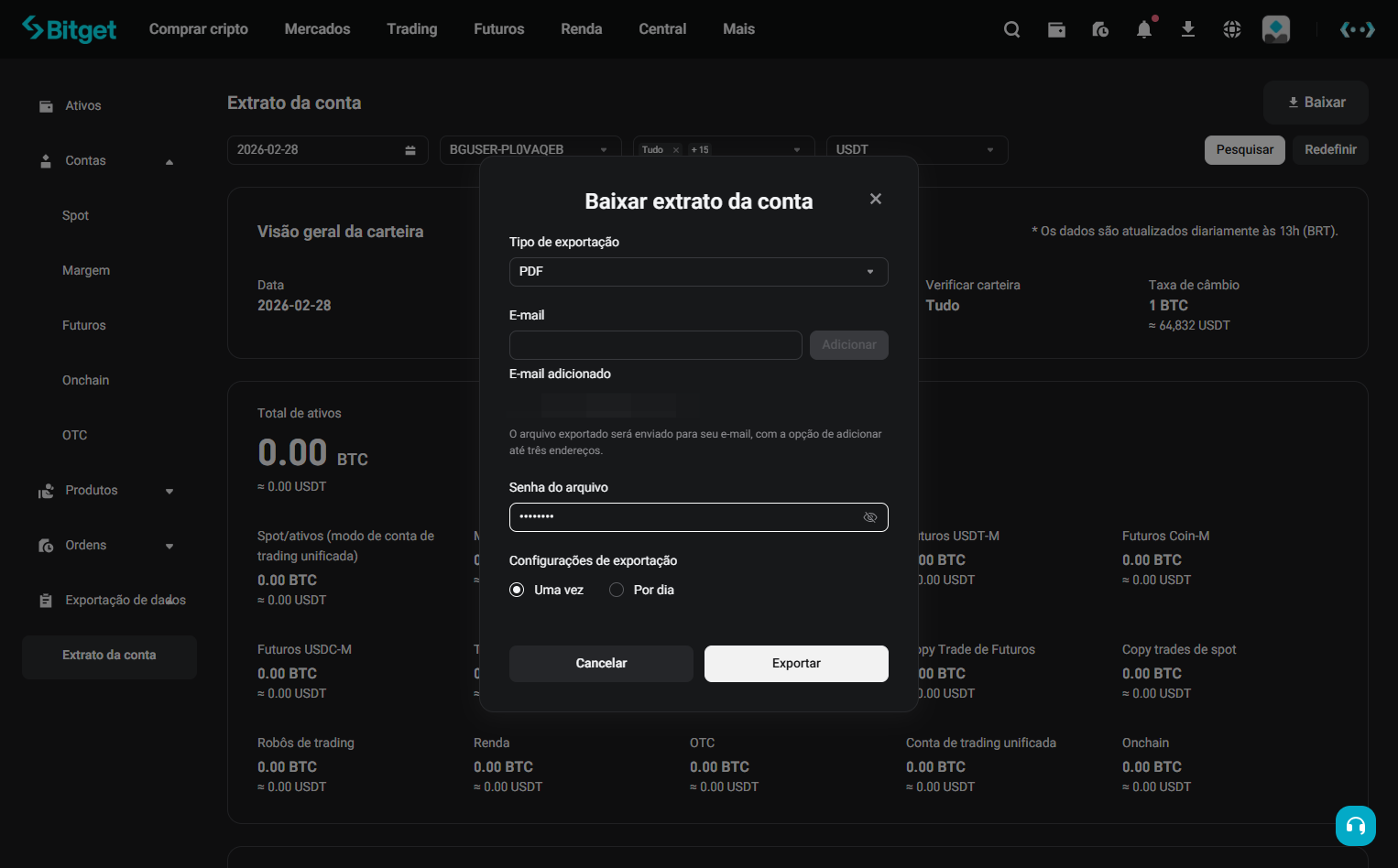Open the Comprar cripto menu
Image resolution: width=1398 pixels, height=868 pixels.
point(199,29)
